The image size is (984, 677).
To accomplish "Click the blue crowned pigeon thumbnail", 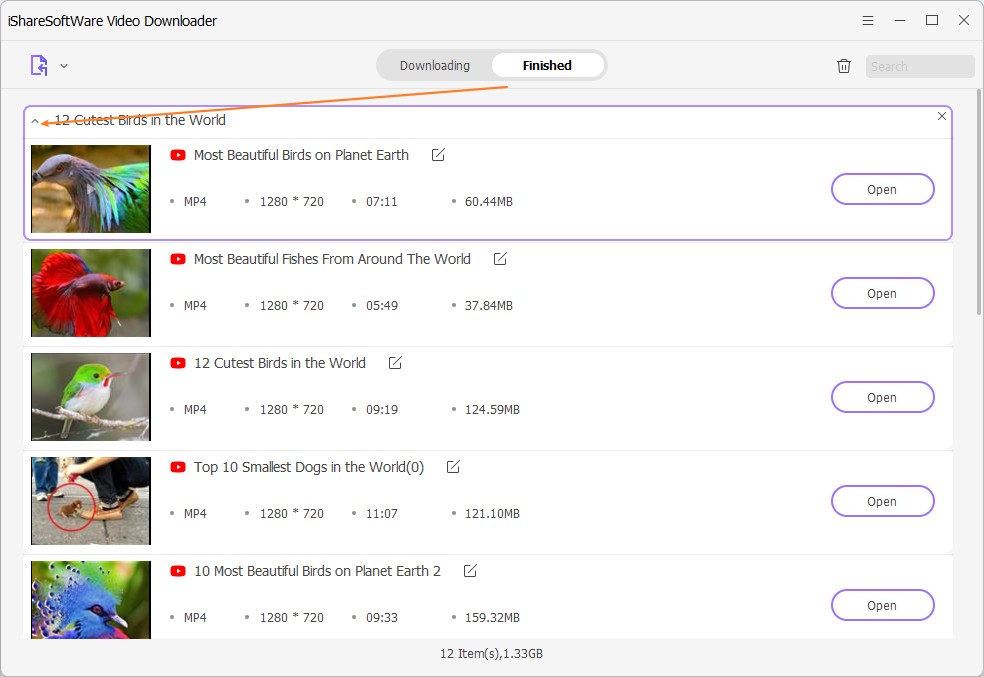I will [91, 600].
